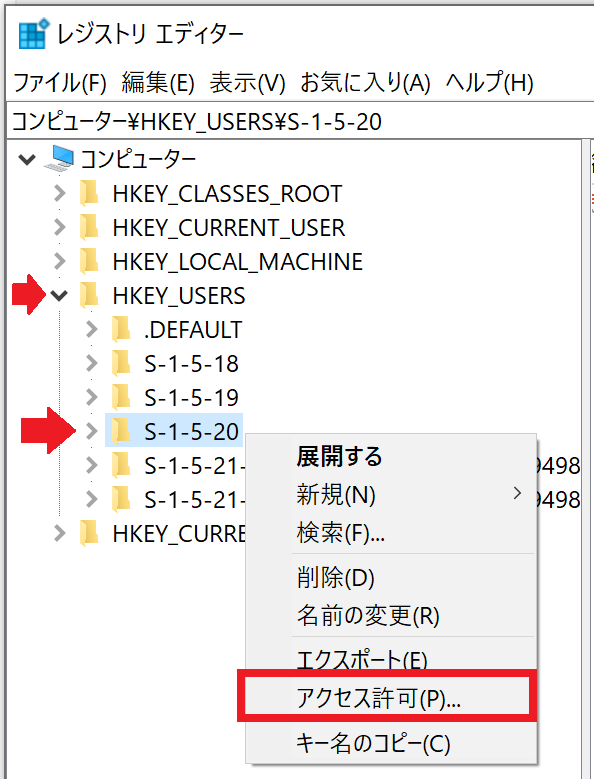This screenshot has height=779, width=594.
Task: Select the コンピューター computer icon
Action: [59, 158]
